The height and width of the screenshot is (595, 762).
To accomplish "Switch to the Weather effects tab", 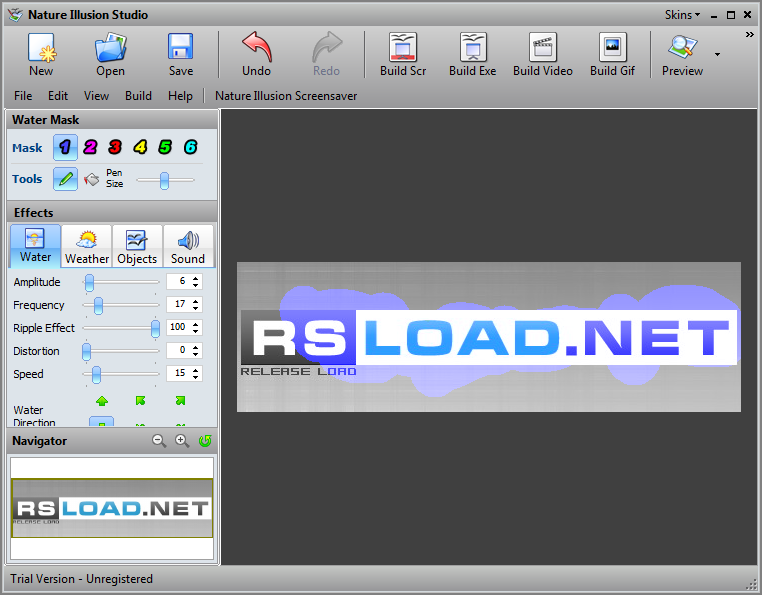I will coord(87,247).
